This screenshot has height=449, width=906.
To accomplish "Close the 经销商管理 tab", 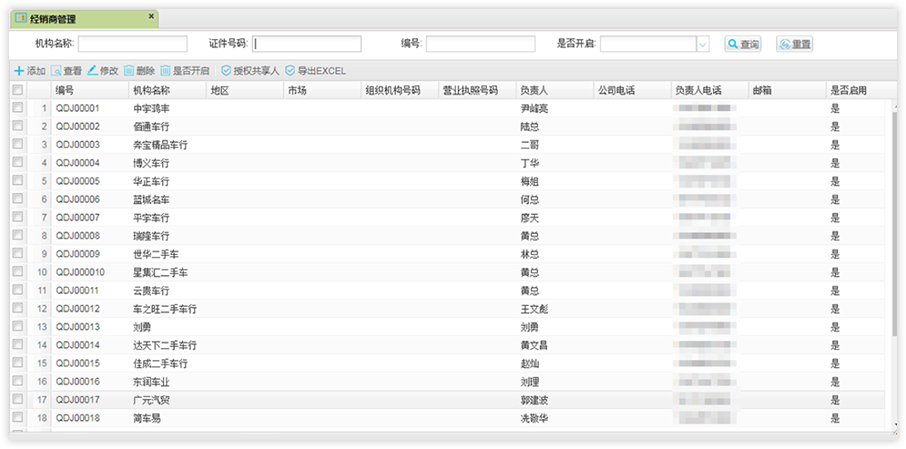I will tap(151, 17).
